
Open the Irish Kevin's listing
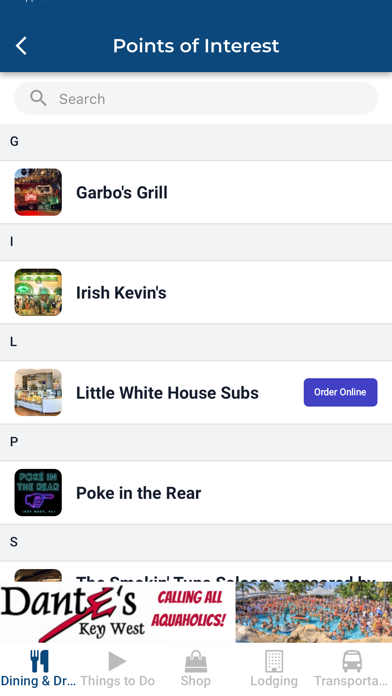(x=196, y=293)
